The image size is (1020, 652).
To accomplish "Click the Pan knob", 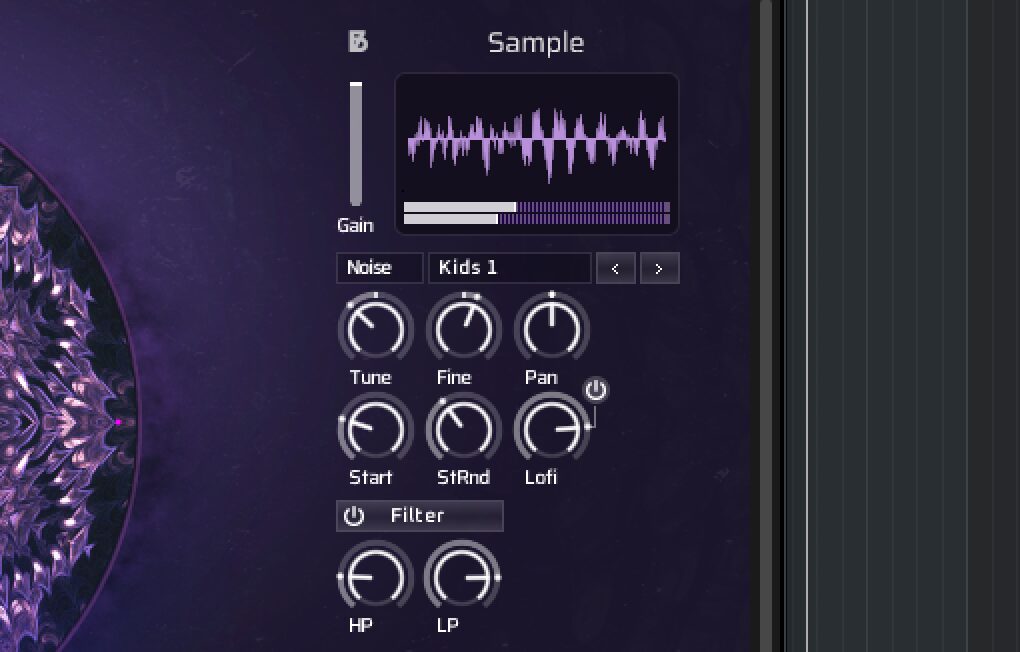I will pyautogui.click(x=551, y=329).
